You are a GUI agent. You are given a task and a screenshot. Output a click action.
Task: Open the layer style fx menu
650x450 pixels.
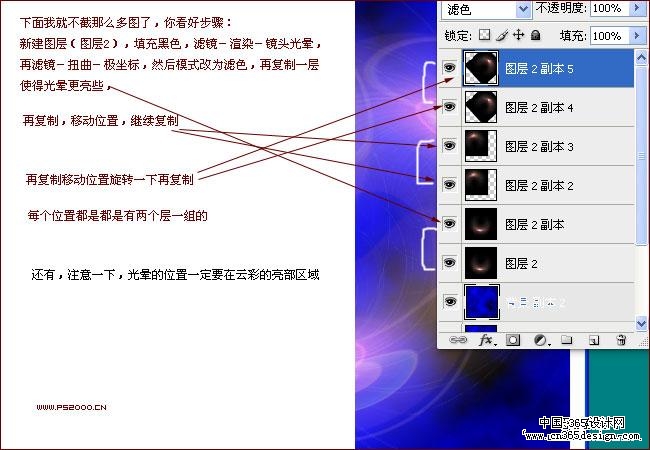(x=486, y=340)
